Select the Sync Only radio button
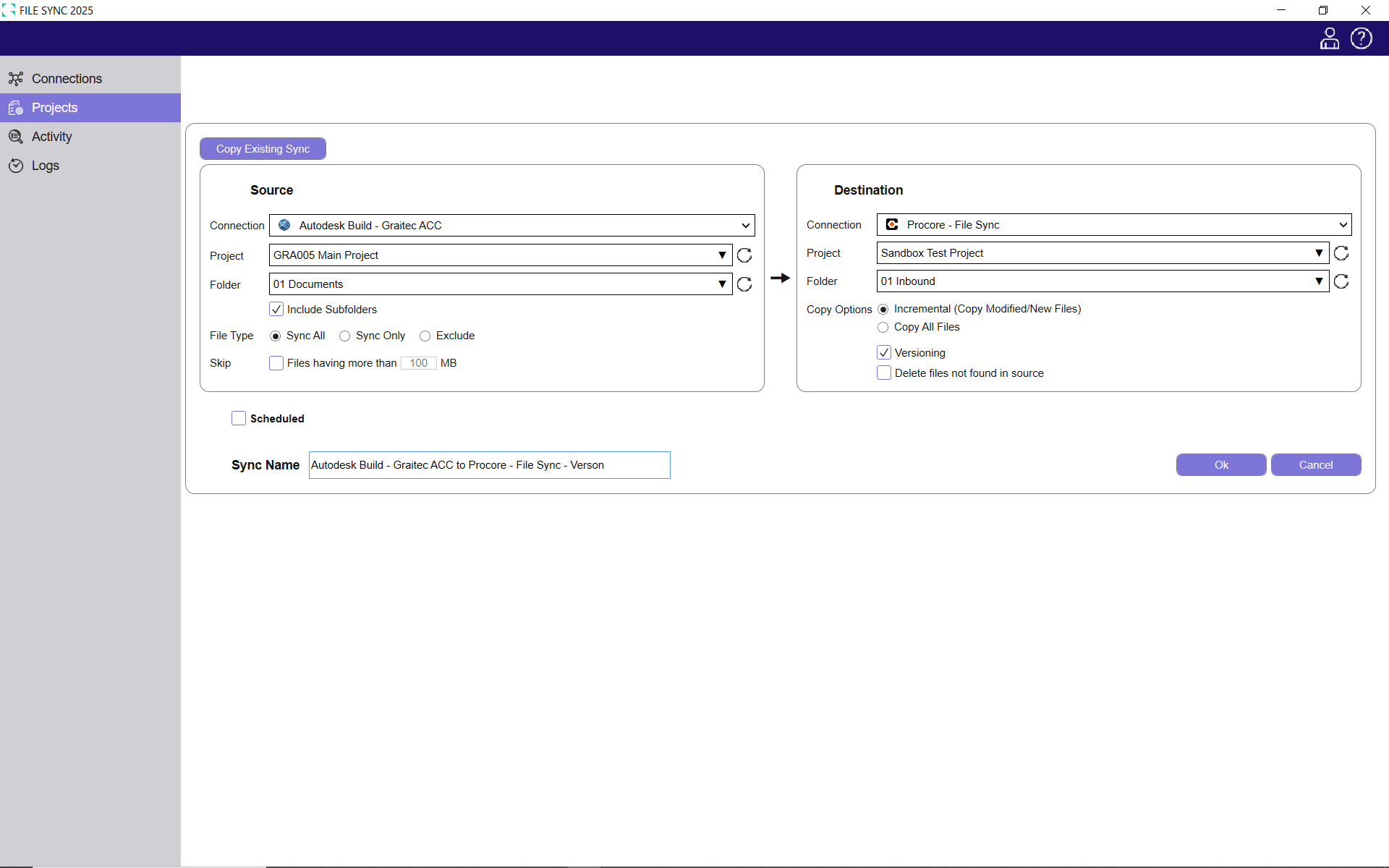1389x868 pixels. point(345,336)
